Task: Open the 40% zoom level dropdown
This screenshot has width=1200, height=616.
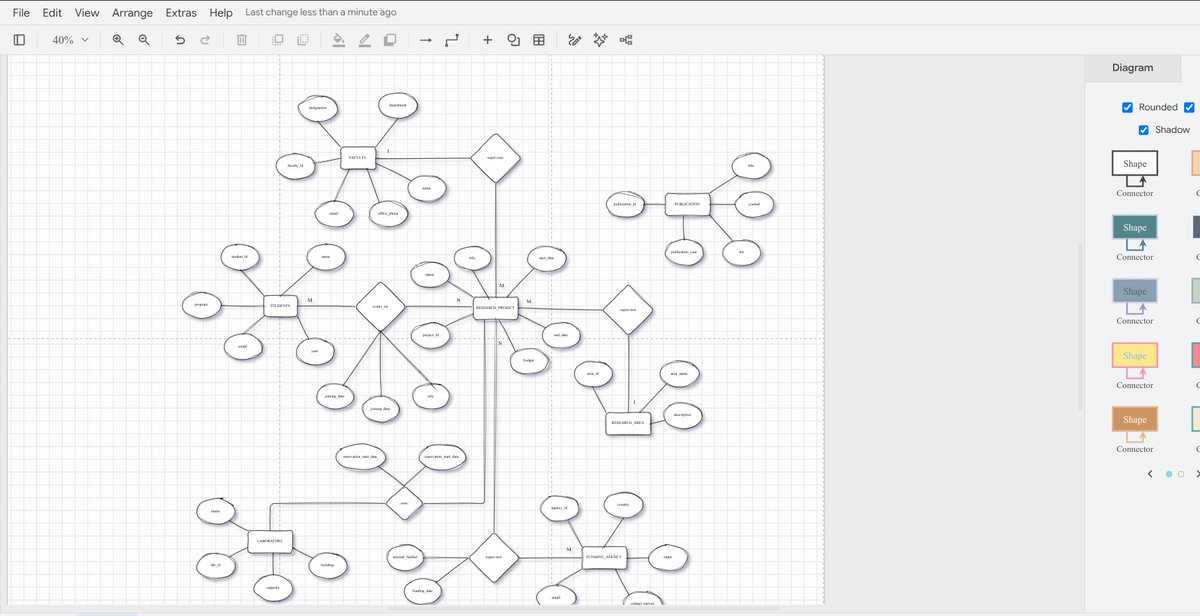Action: click(70, 40)
